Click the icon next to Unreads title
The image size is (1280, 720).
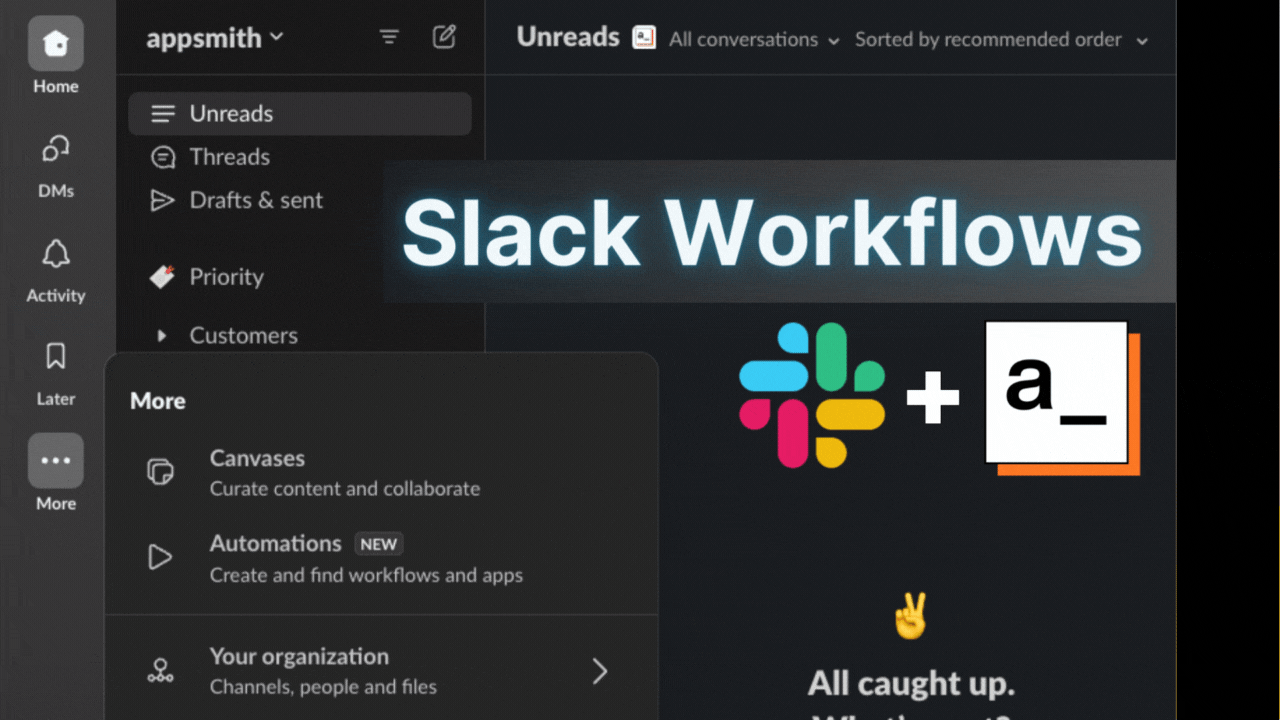pyautogui.click(x=644, y=38)
